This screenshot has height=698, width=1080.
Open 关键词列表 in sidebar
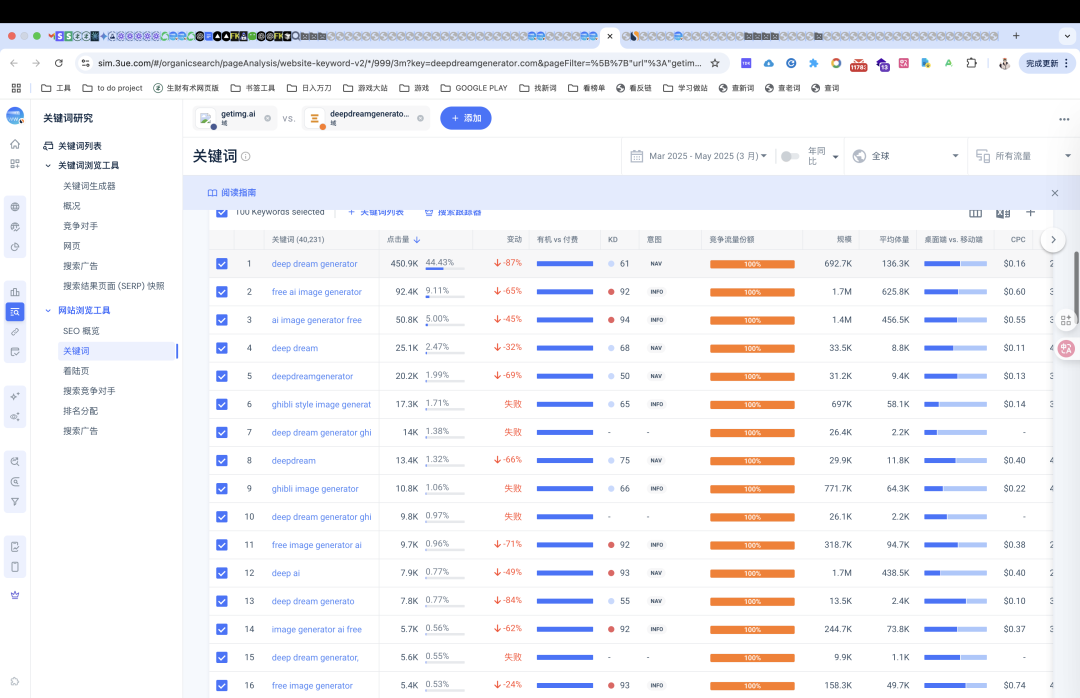pos(80,146)
